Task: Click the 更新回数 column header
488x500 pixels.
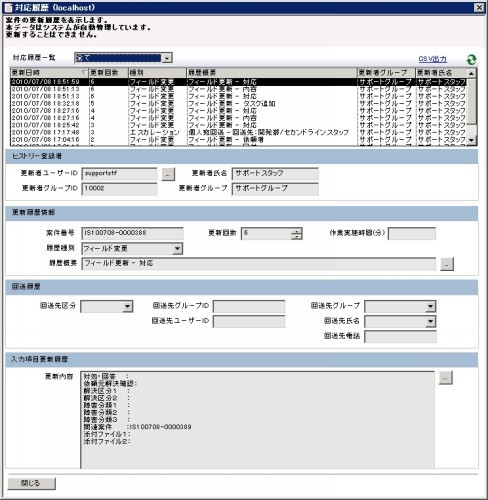Action: (109, 73)
